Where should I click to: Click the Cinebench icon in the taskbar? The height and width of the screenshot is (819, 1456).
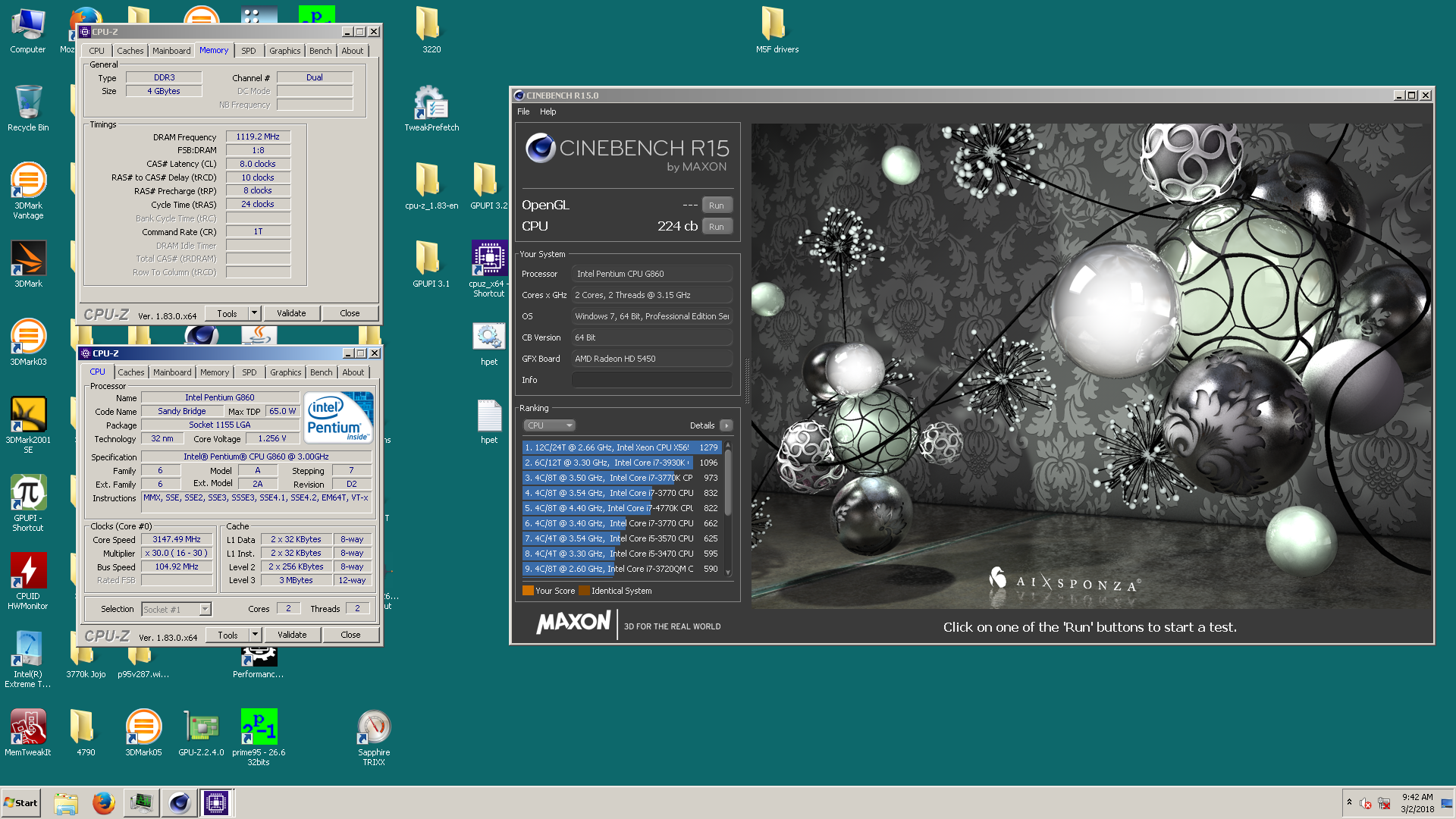(x=180, y=802)
